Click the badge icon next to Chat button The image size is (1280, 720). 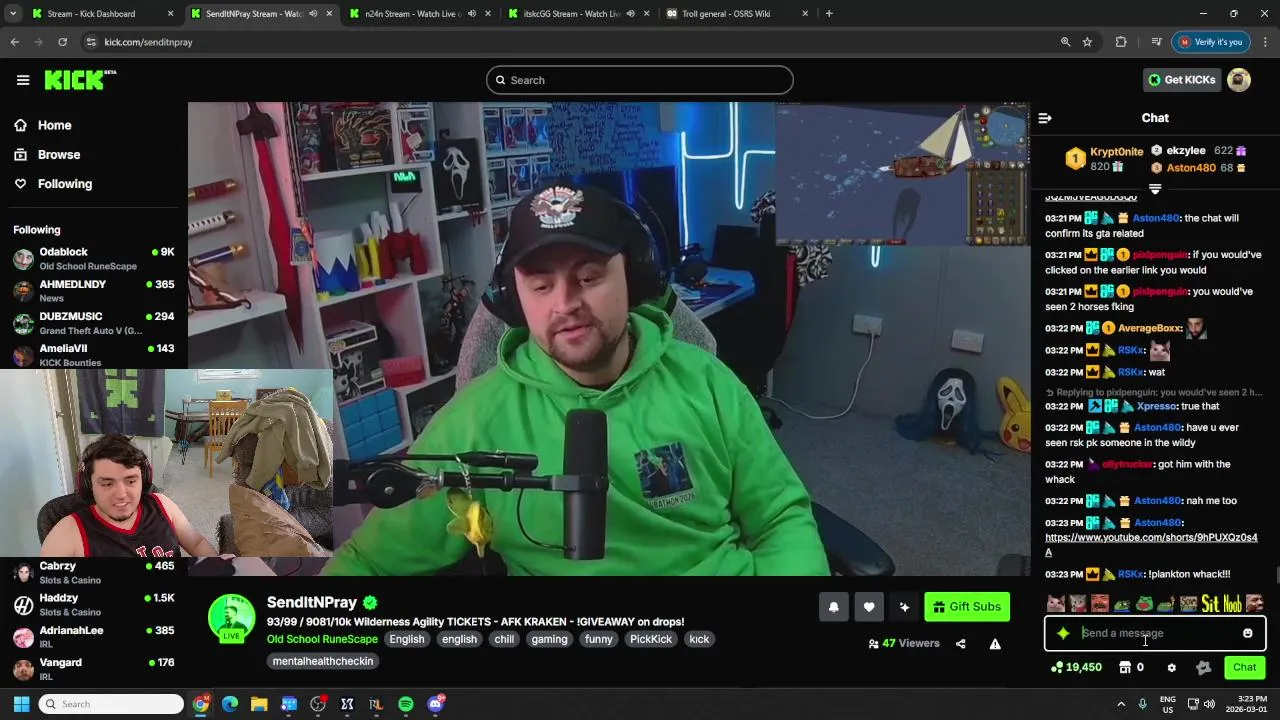pyautogui.click(x=1203, y=667)
